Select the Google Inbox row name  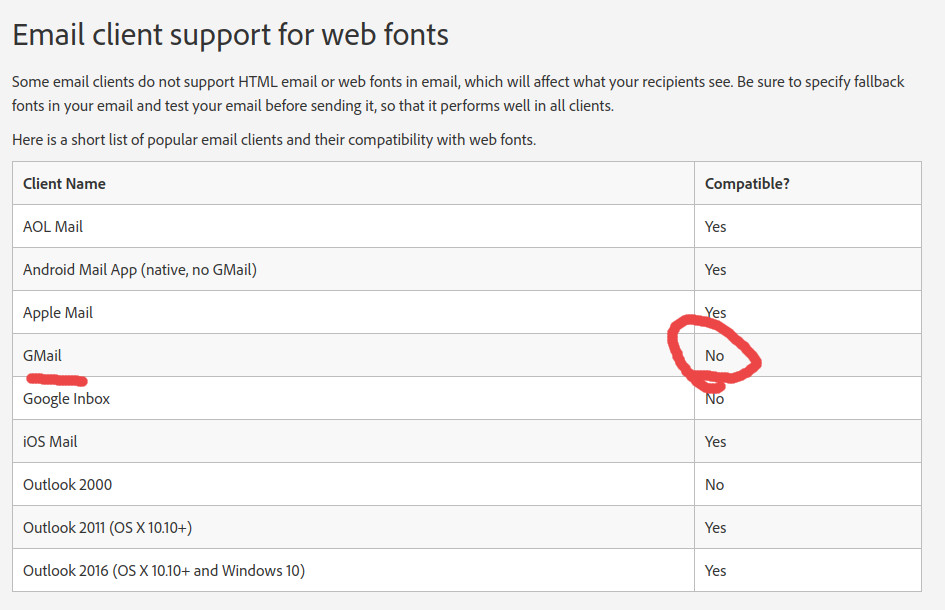pyautogui.click(x=66, y=398)
